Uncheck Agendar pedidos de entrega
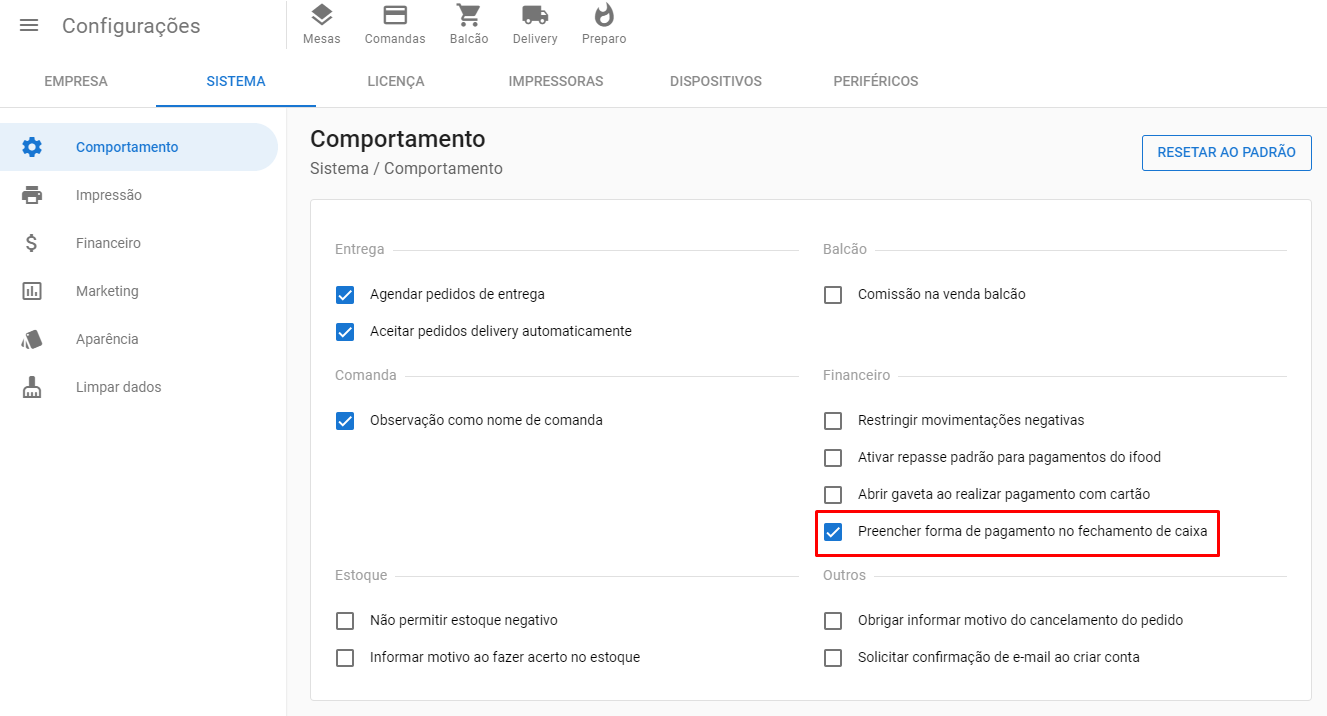The width and height of the screenshot is (1327, 716). 345,295
